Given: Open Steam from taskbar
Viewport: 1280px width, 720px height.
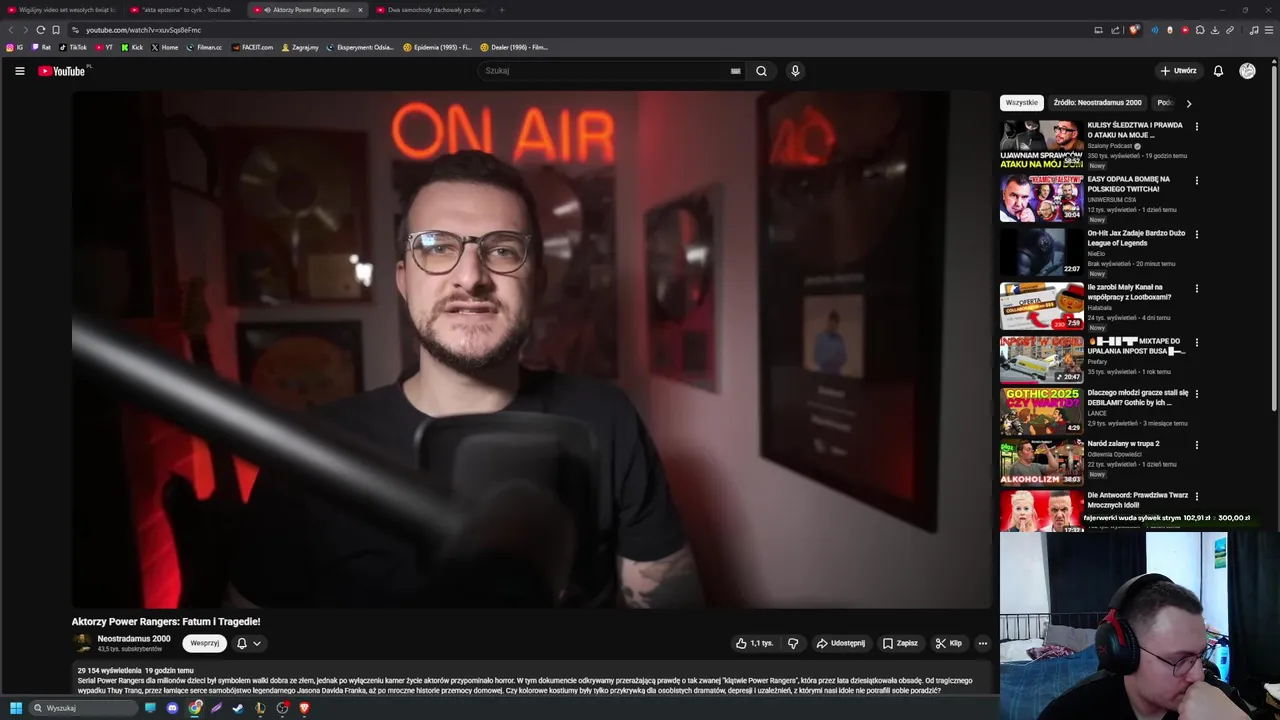Looking at the screenshot, I should click(237, 708).
